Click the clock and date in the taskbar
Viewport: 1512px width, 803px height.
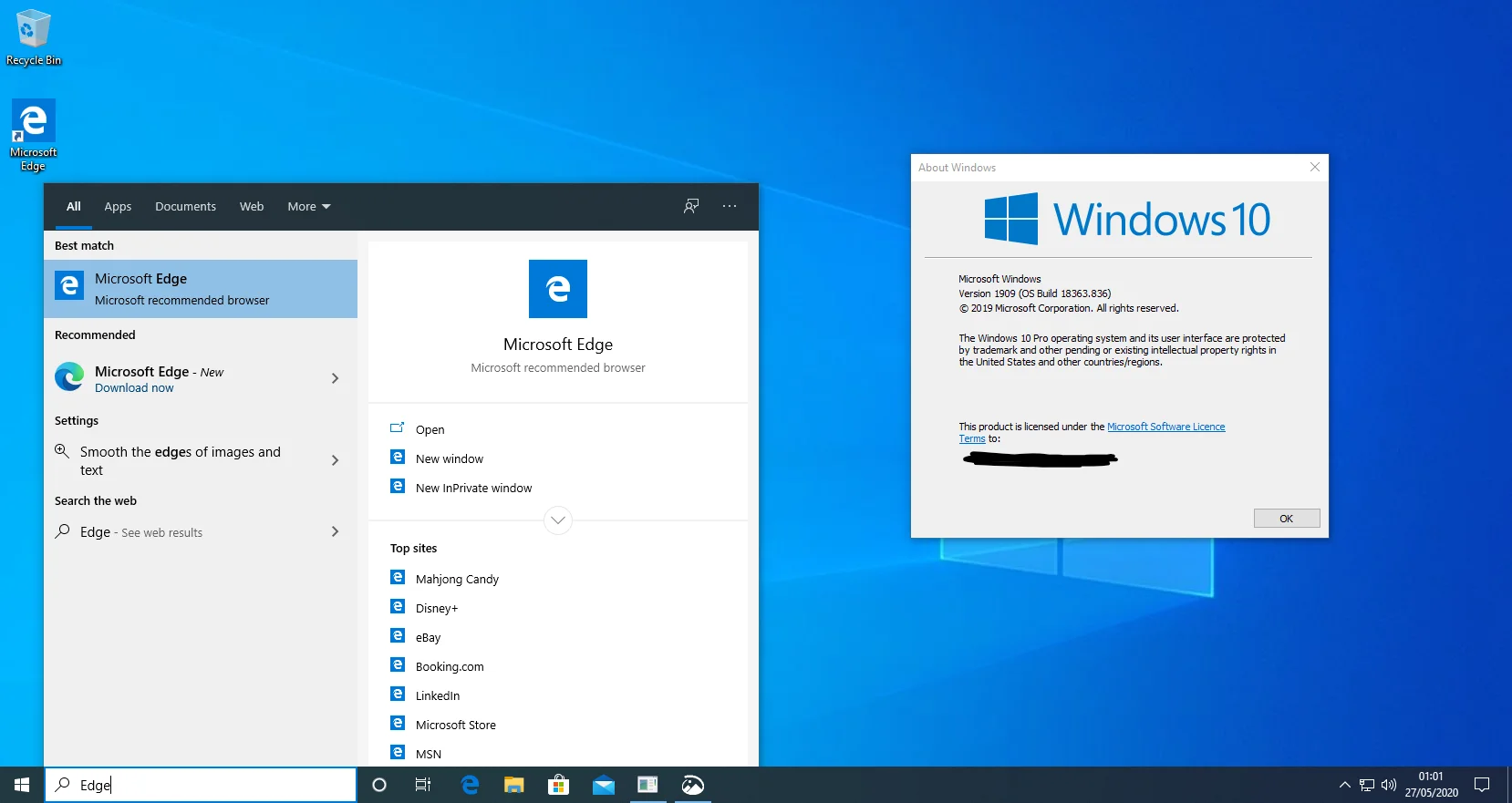coord(1431,785)
